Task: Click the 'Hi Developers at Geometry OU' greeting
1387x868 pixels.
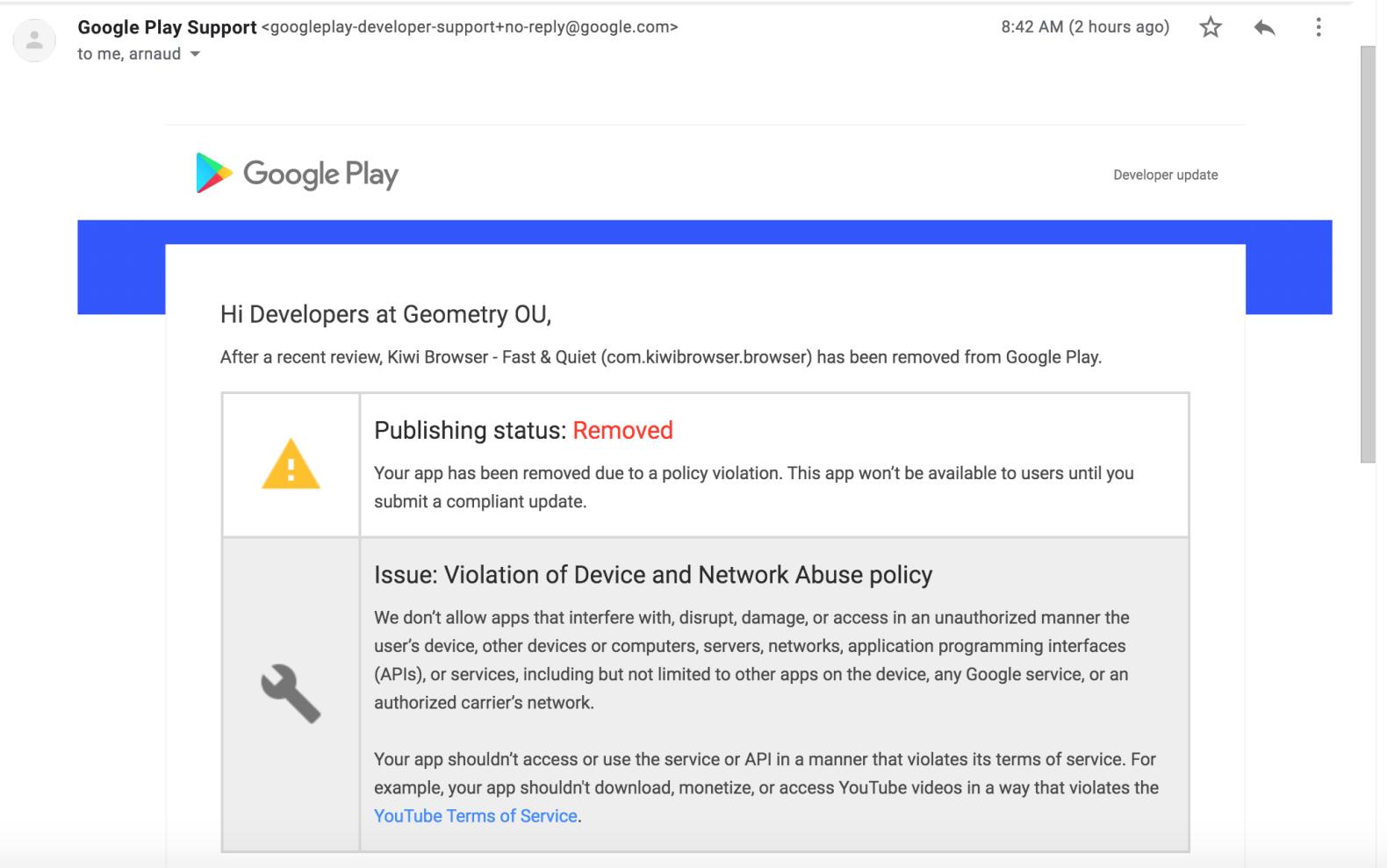Action: tap(385, 314)
